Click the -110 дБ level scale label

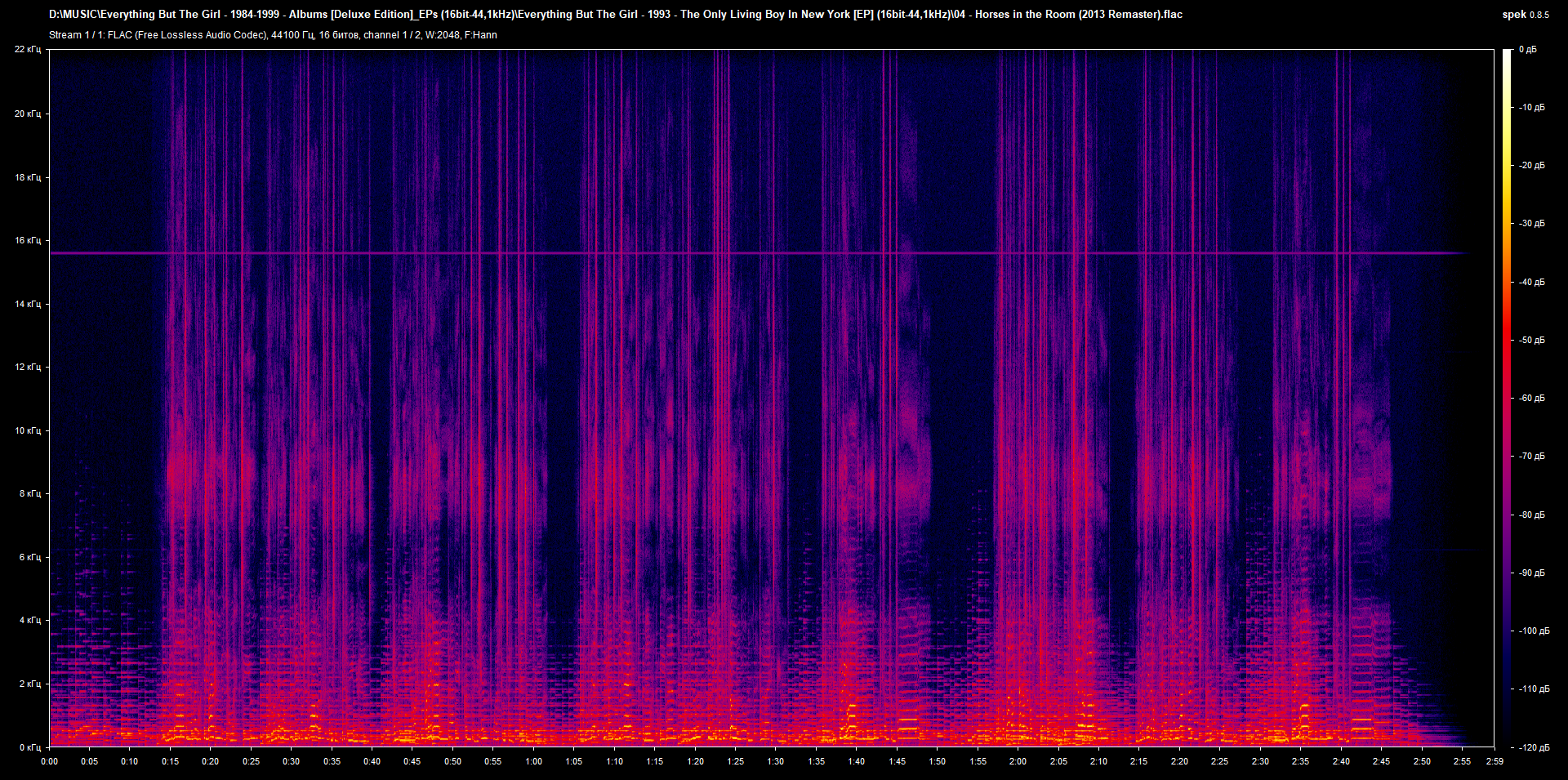coord(1533,689)
